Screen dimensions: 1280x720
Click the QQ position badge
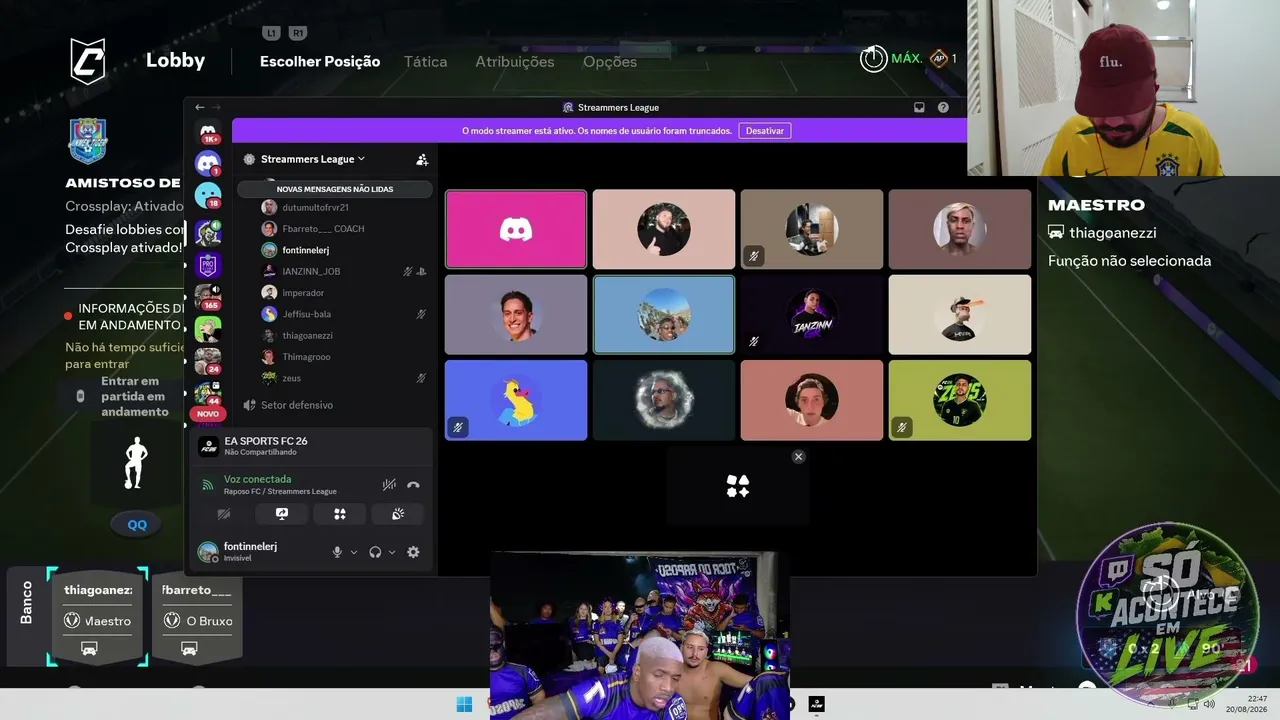tap(137, 525)
